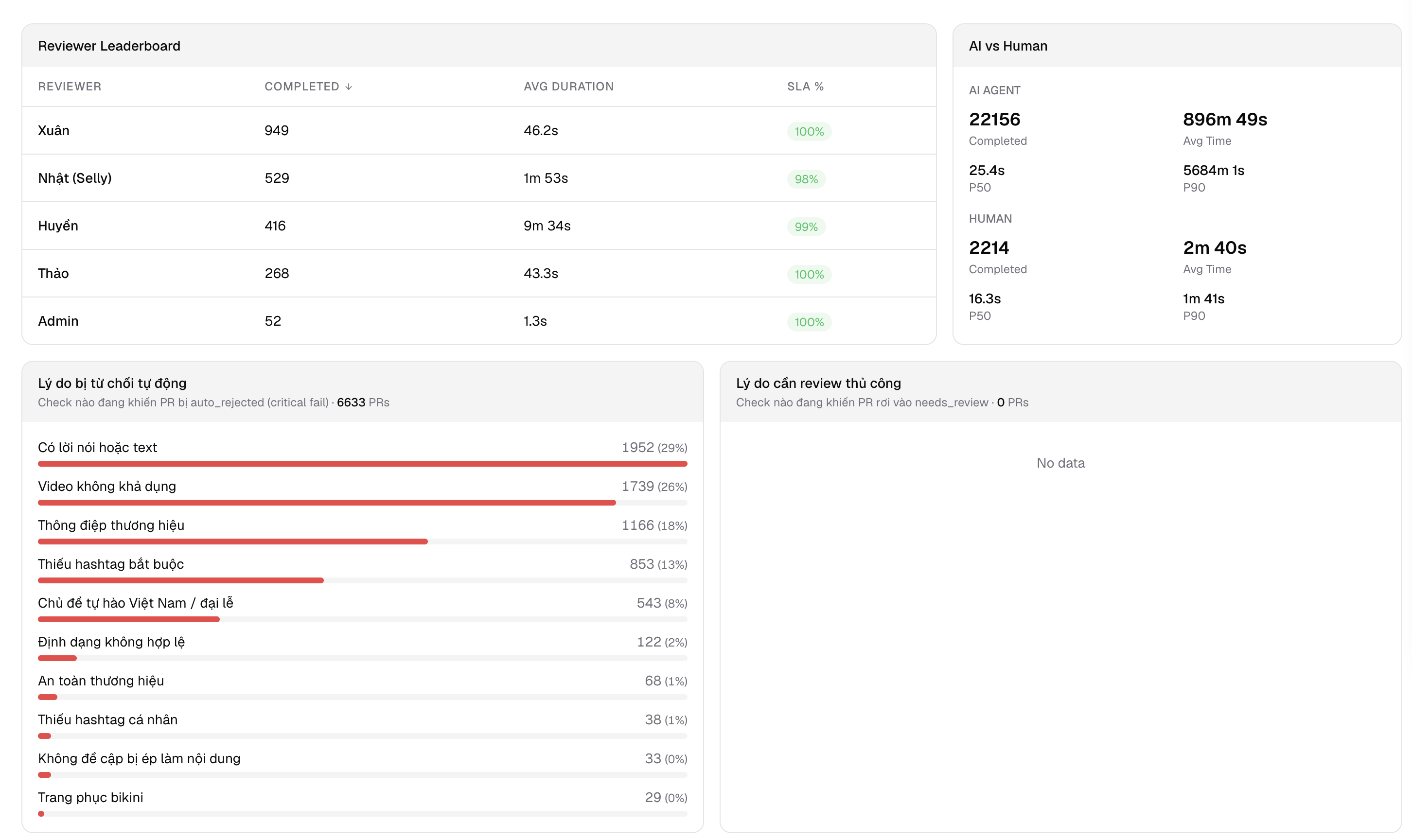Click the 99% SLA badge for Huyền
The image size is (1412, 840).
point(806,227)
